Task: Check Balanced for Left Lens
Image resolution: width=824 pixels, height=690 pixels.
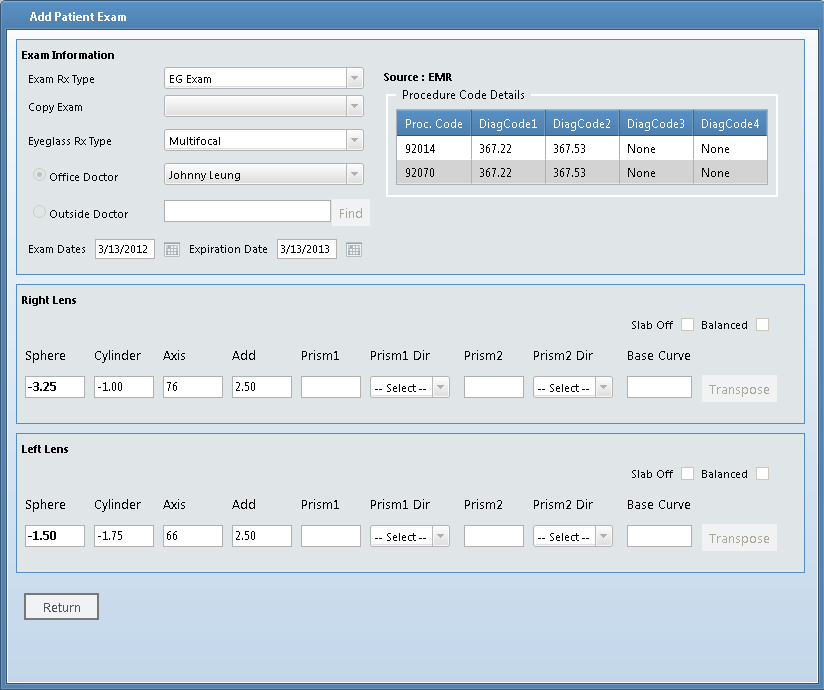Action: 763,473
